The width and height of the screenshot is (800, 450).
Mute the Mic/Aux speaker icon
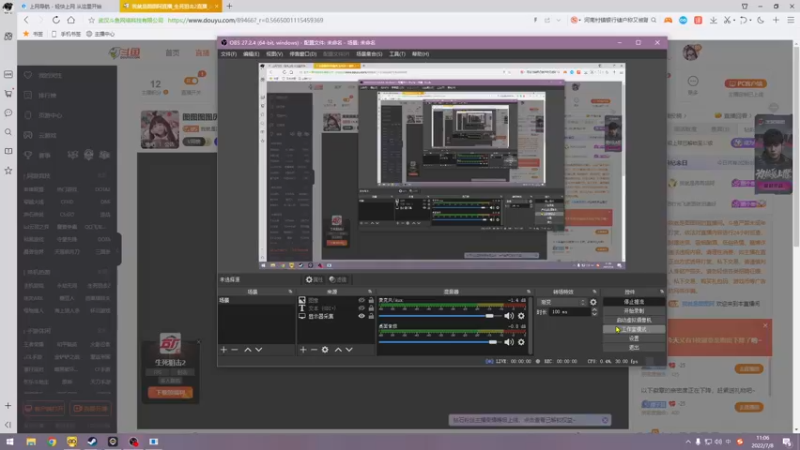pos(509,316)
